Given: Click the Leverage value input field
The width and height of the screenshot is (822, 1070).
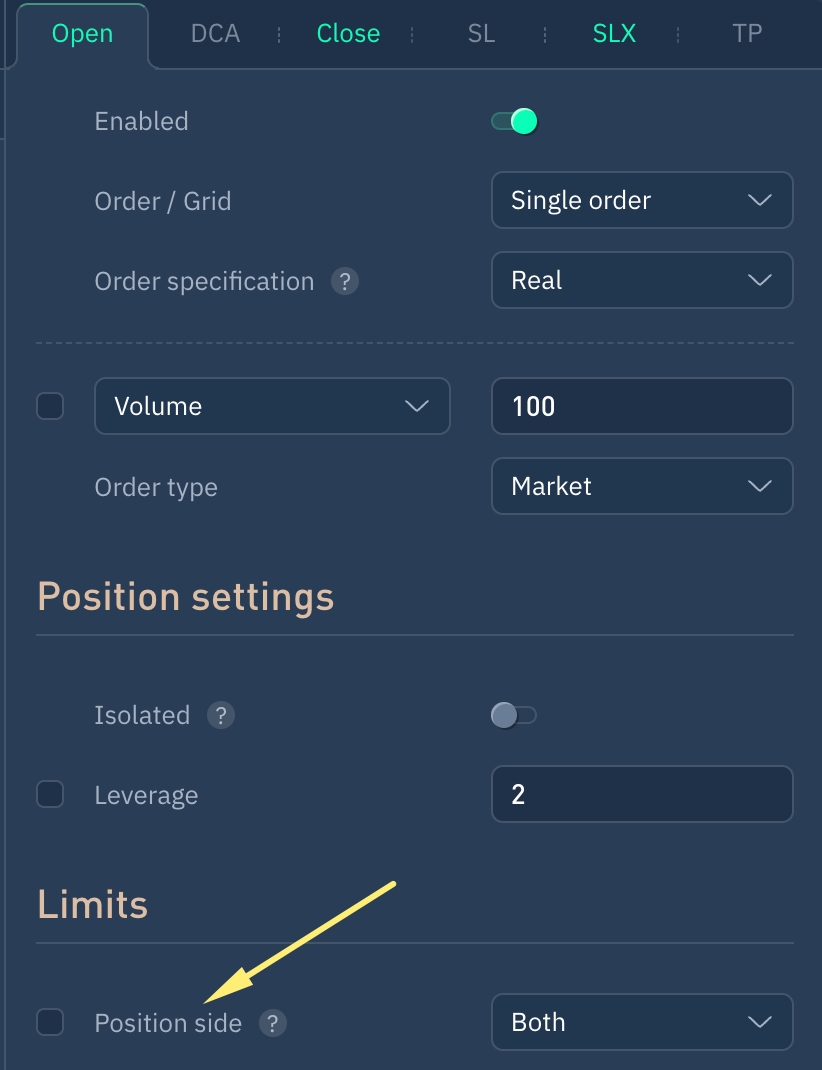Looking at the screenshot, I should tap(642, 795).
